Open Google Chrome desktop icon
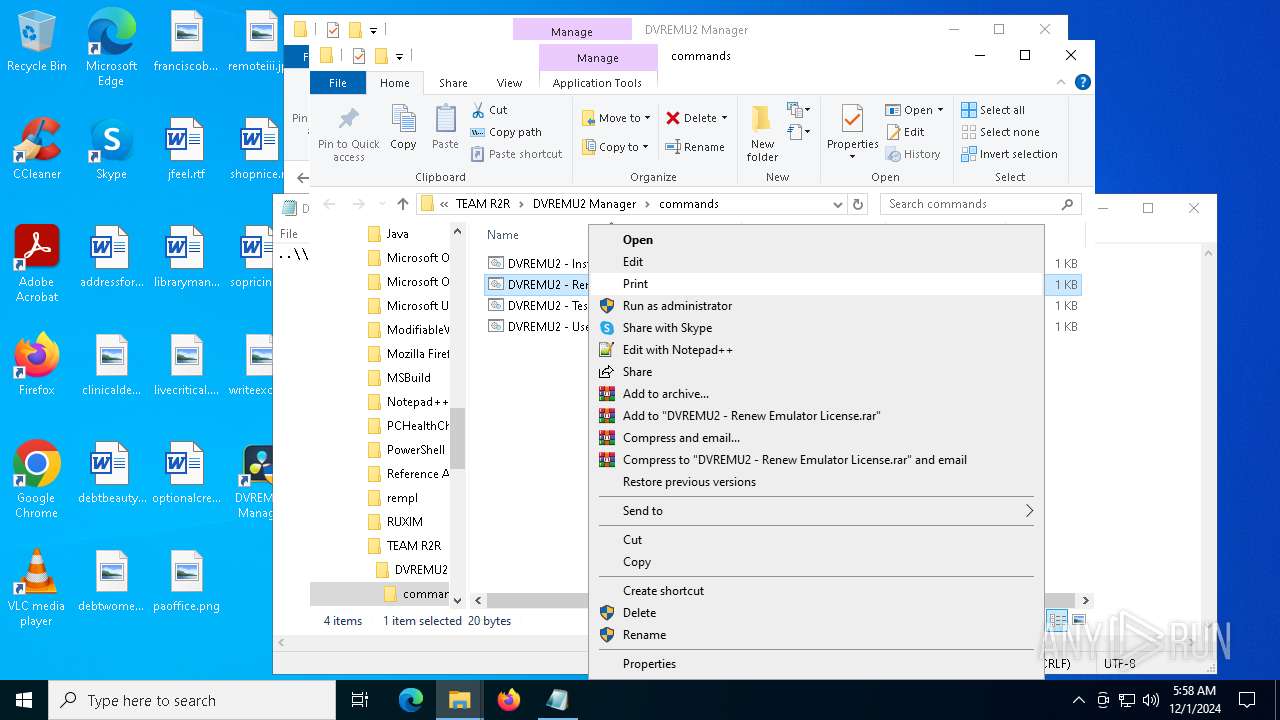1280x720 pixels. pyautogui.click(x=37, y=480)
